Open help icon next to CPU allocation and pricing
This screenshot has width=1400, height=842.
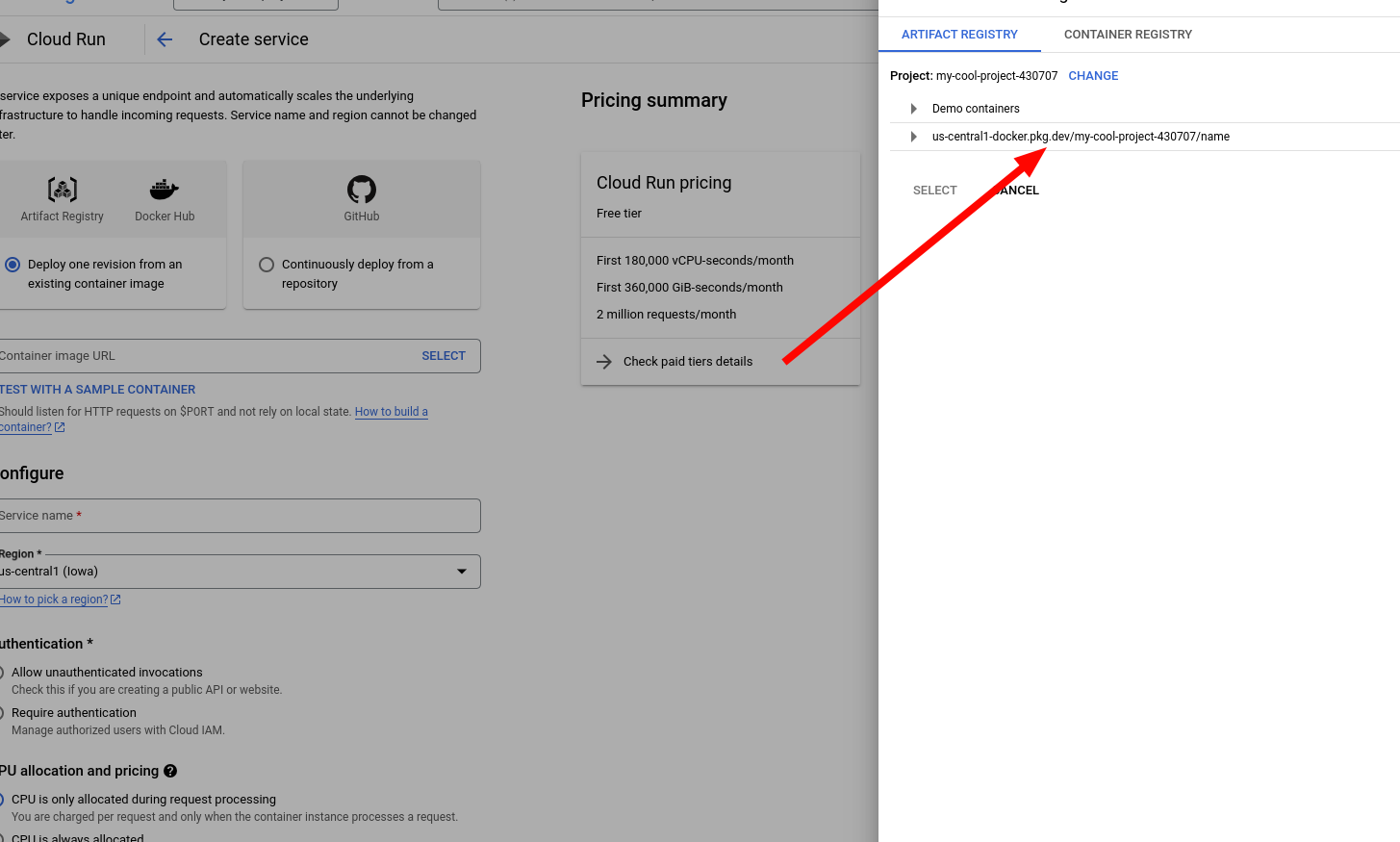(170, 771)
